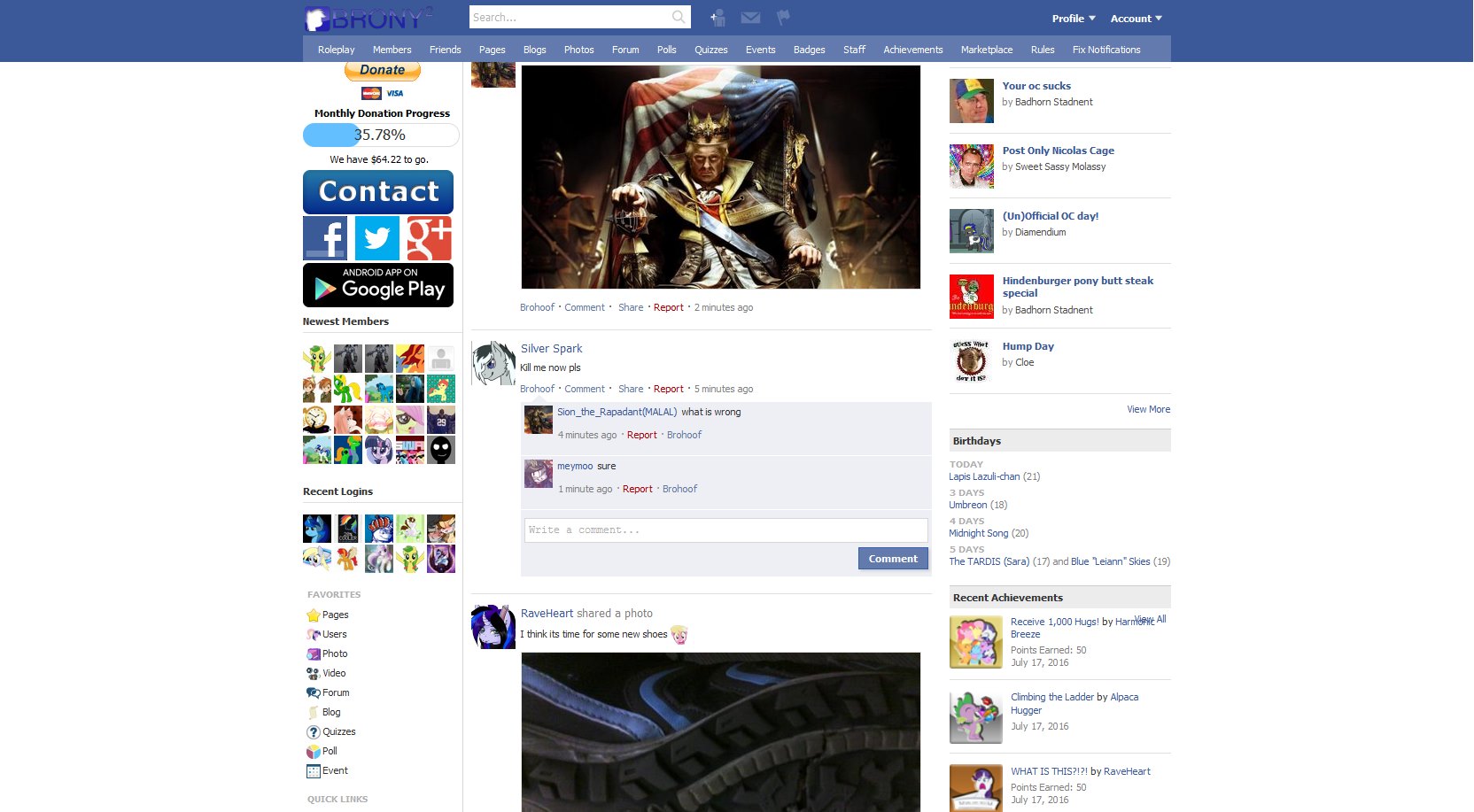Open Hump Day thread thumbnail
Image resolution: width=1474 pixels, height=812 pixels.
click(x=972, y=361)
